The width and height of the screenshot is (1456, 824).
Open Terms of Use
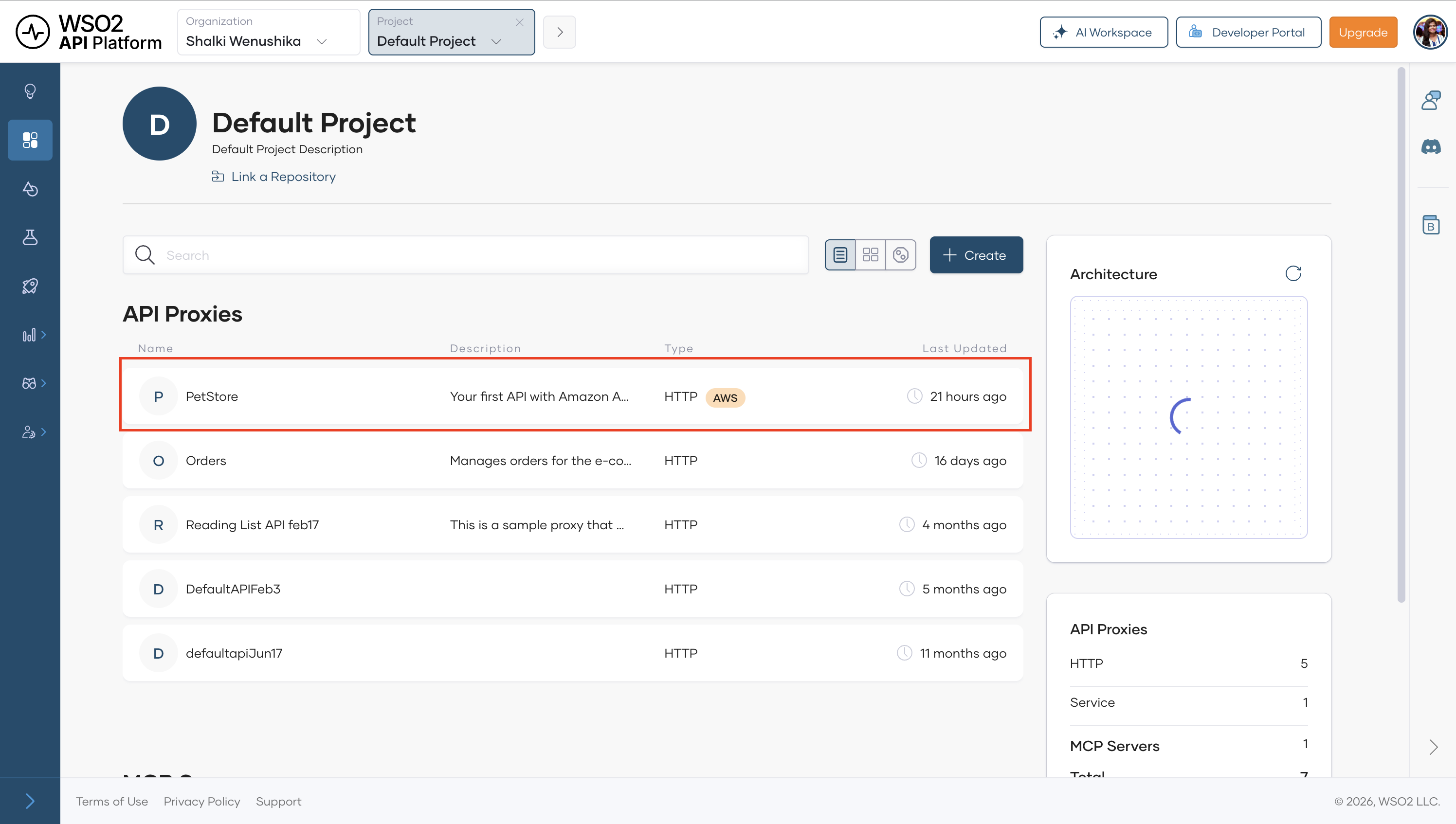point(112,801)
